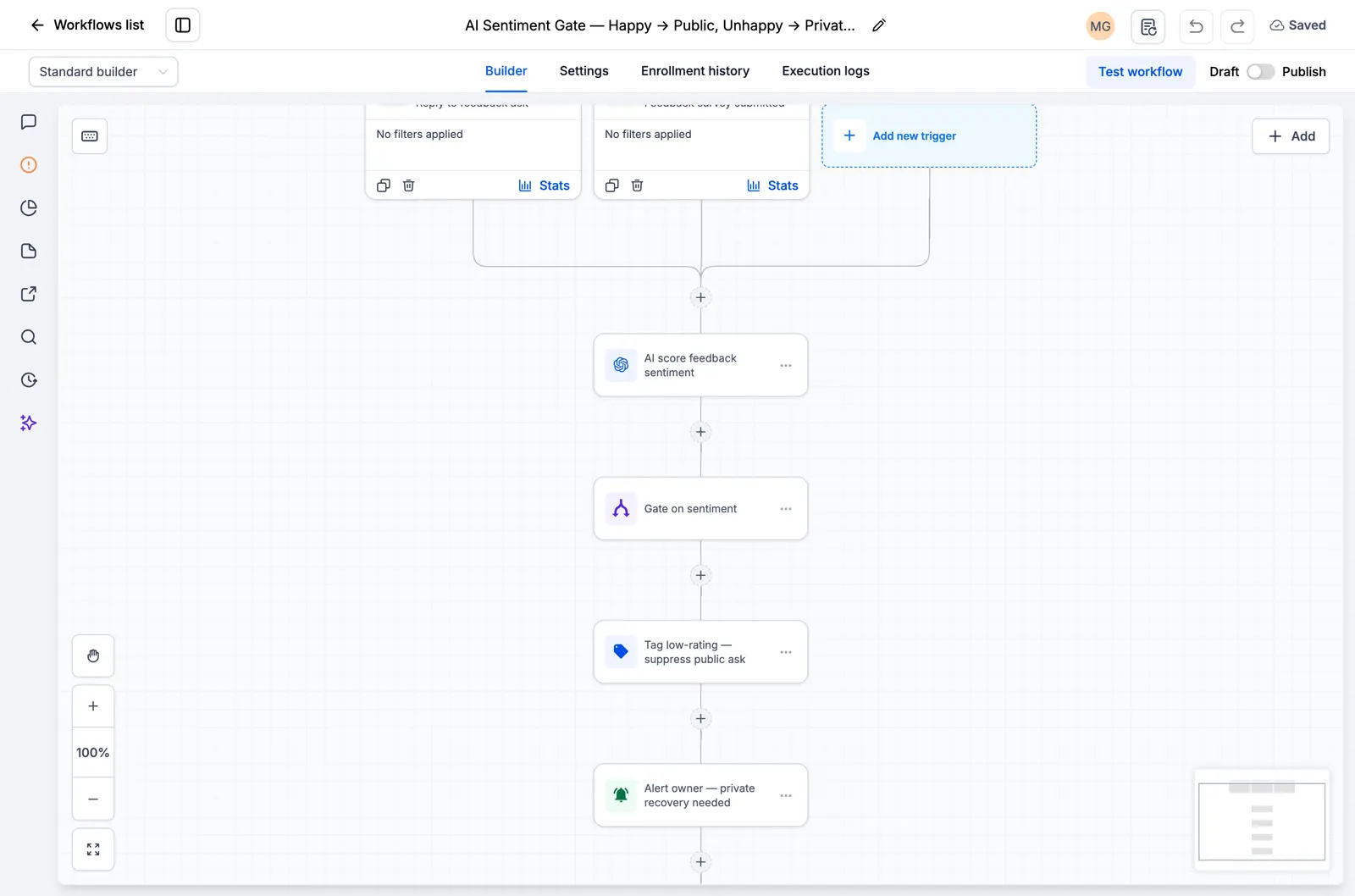
Task: Redo the last change
Action: [1237, 26]
